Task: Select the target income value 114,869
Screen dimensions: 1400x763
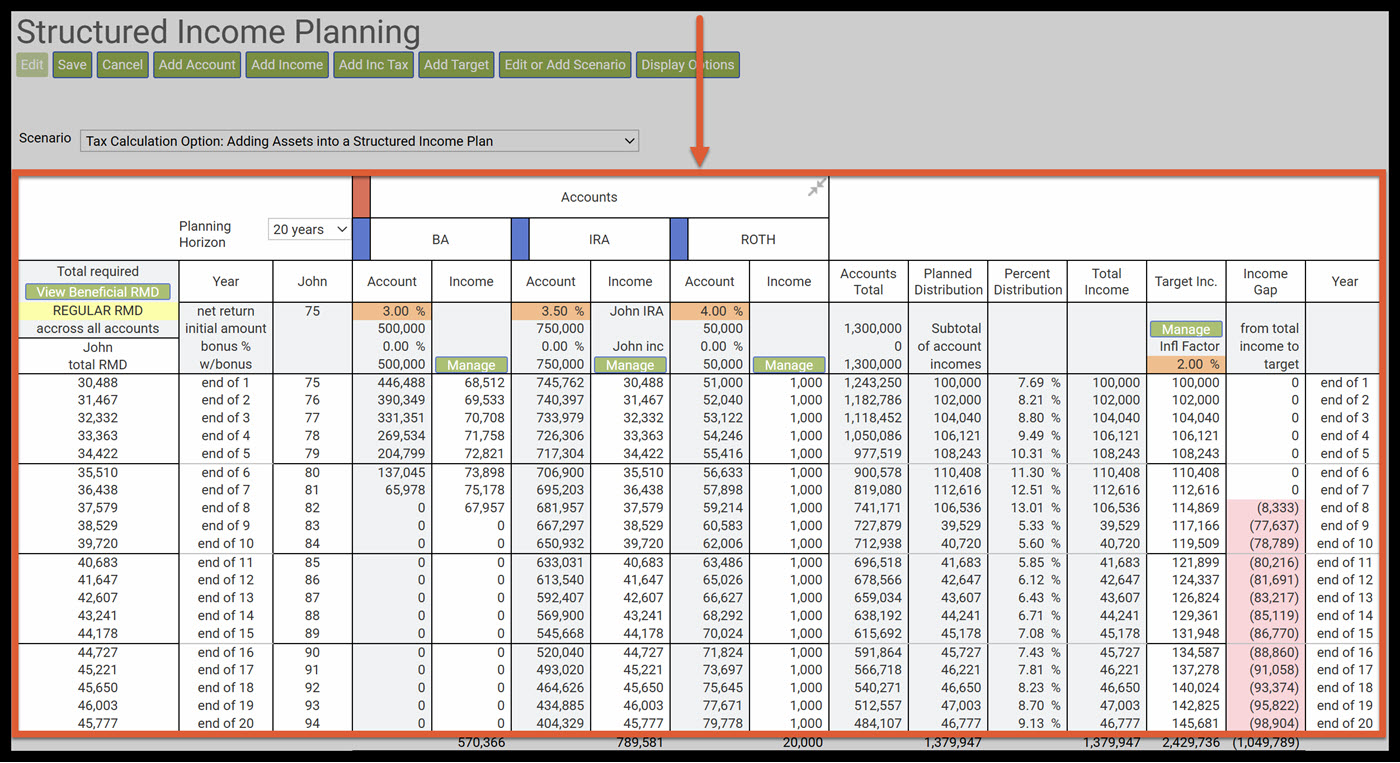Action: pos(1195,508)
